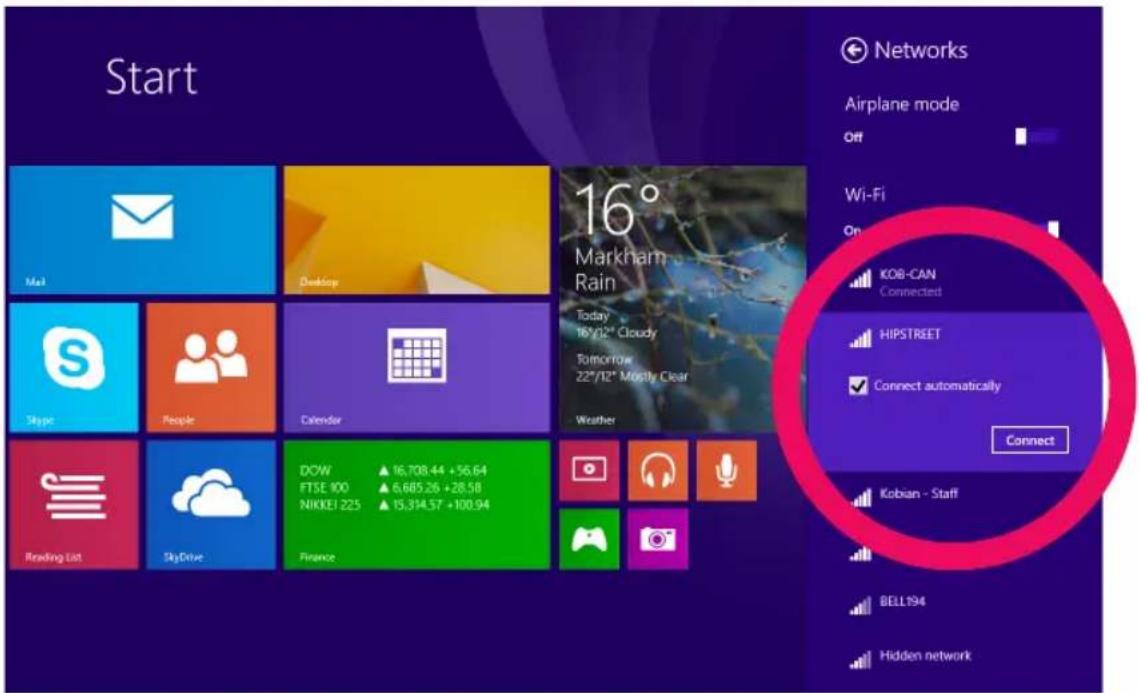Click the Airplane mode label
This screenshot has height=693, width=1139.
click(x=901, y=105)
